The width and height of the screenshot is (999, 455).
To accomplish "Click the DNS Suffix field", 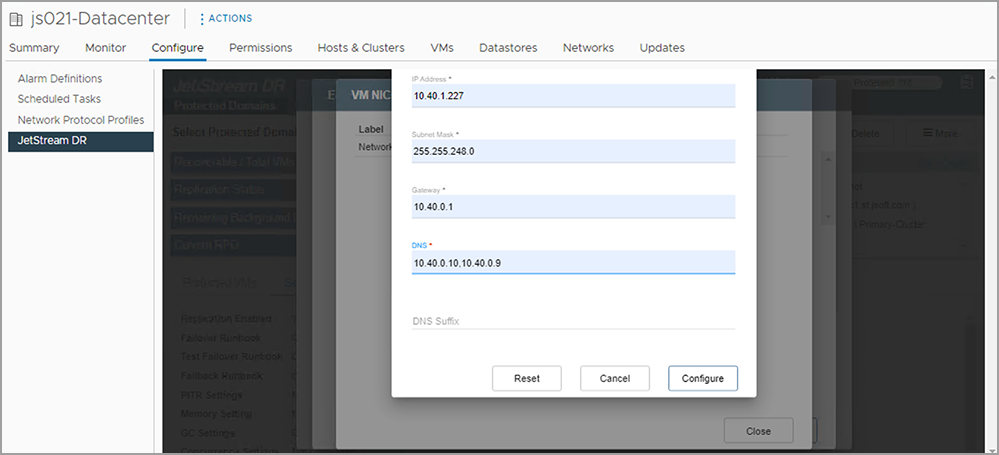I will tap(573, 321).
